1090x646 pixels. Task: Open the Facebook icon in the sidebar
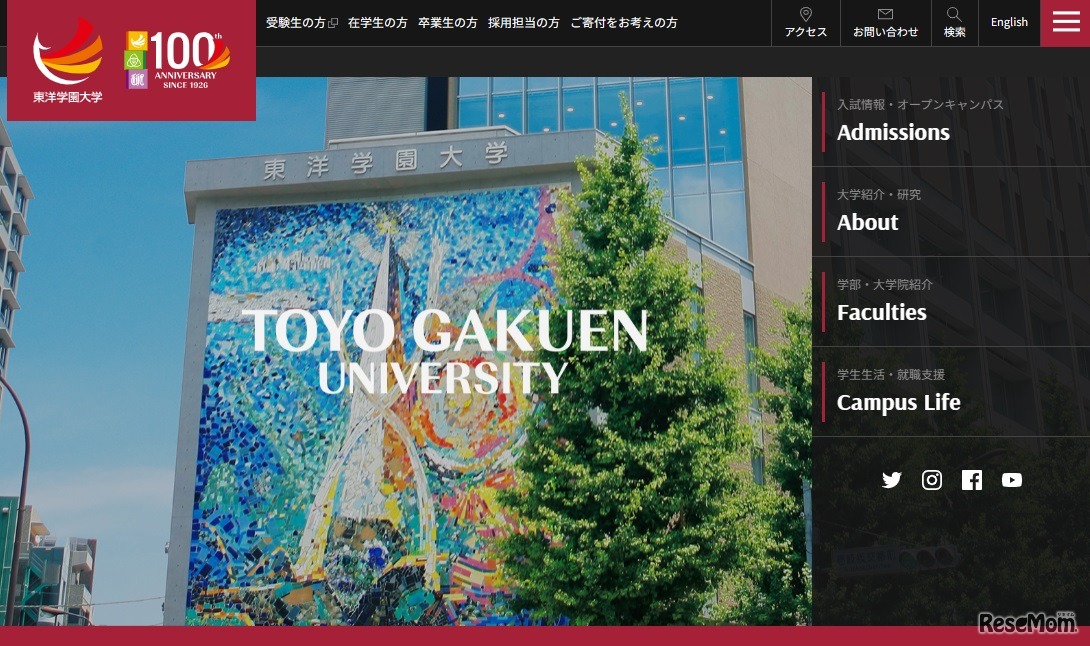pos(971,480)
